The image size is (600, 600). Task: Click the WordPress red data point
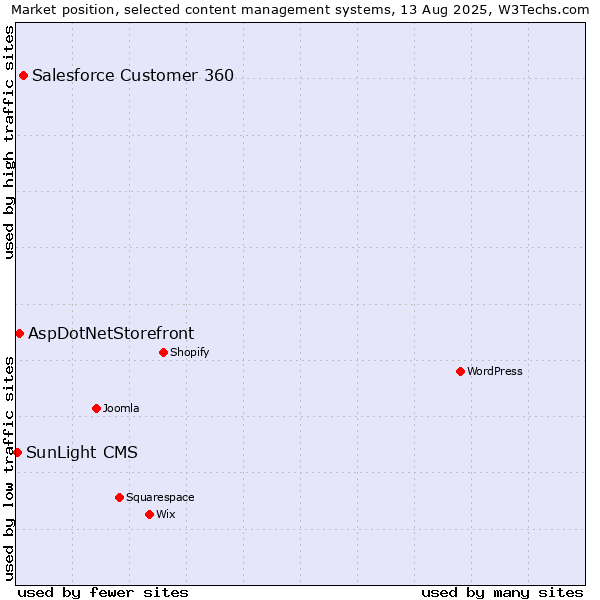click(460, 371)
